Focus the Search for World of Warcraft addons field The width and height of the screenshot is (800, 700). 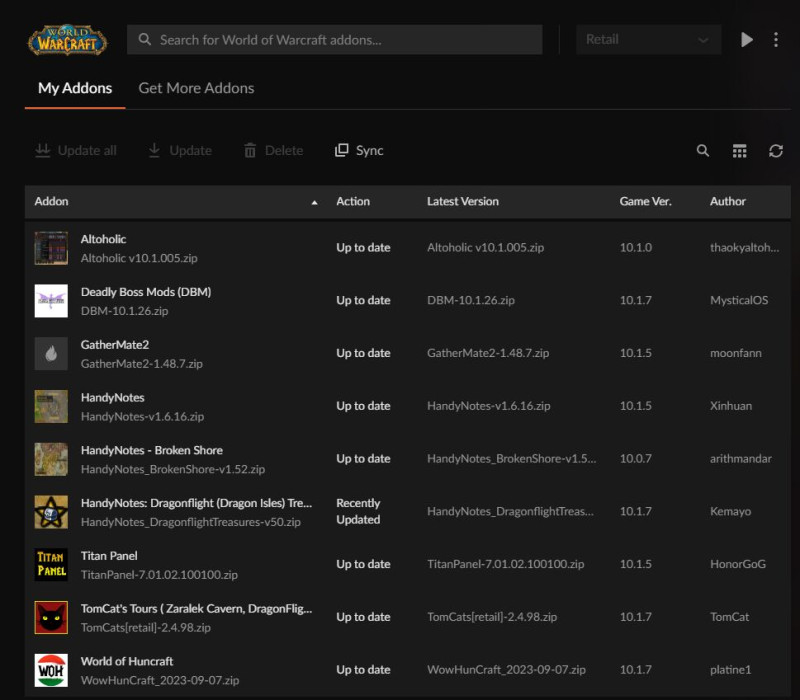(x=334, y=39)
